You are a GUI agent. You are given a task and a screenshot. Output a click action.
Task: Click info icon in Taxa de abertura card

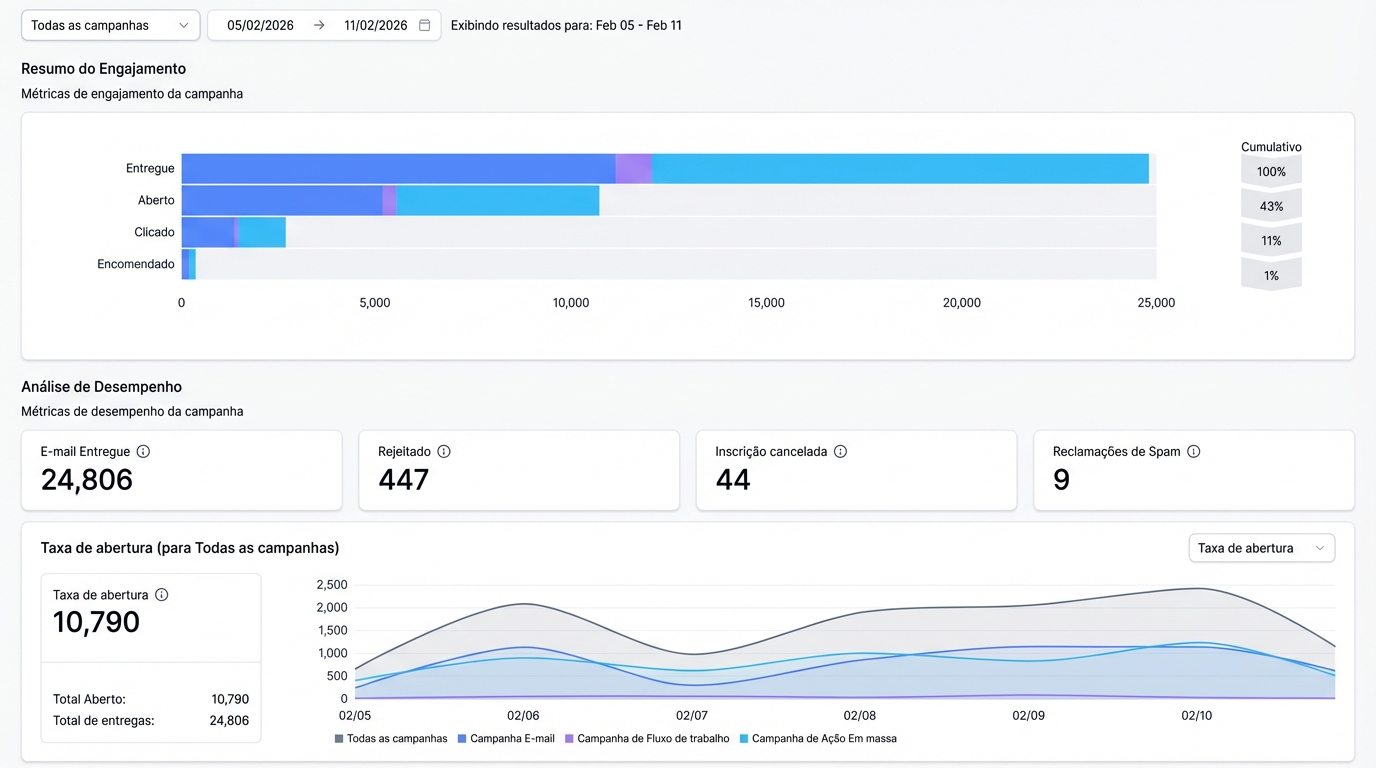(162, 595)
